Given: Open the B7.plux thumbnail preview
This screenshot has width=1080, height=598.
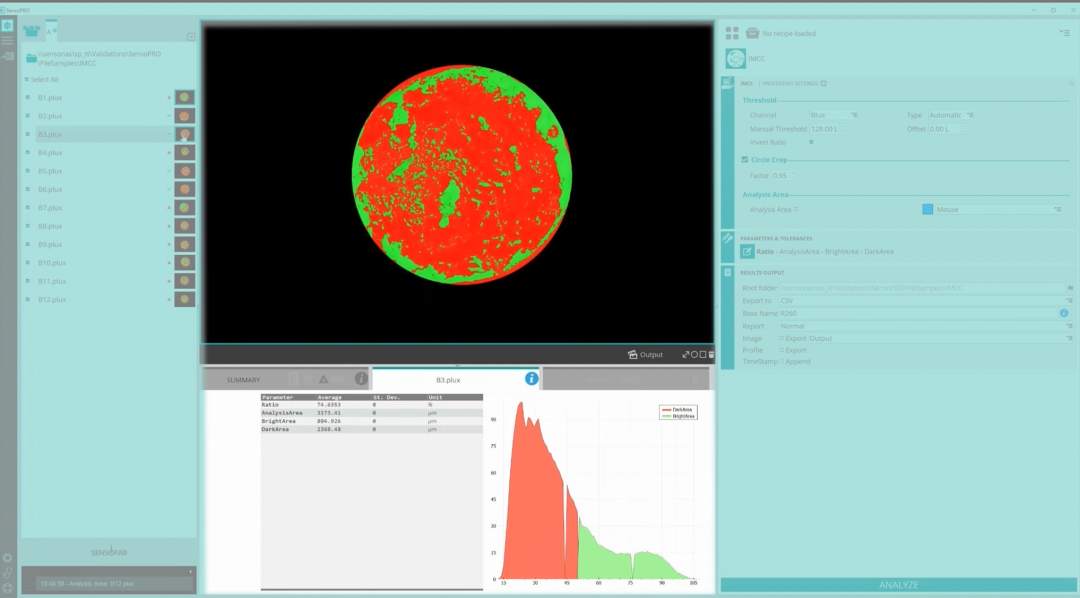Looking at the screenshot, I should coord(184,207).
